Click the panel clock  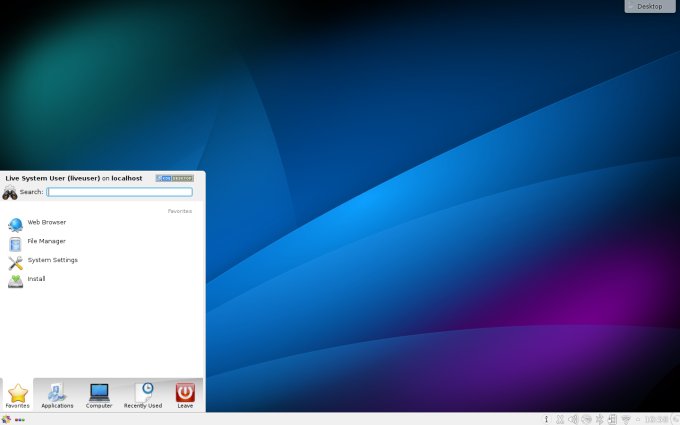(x=656, y=419)
